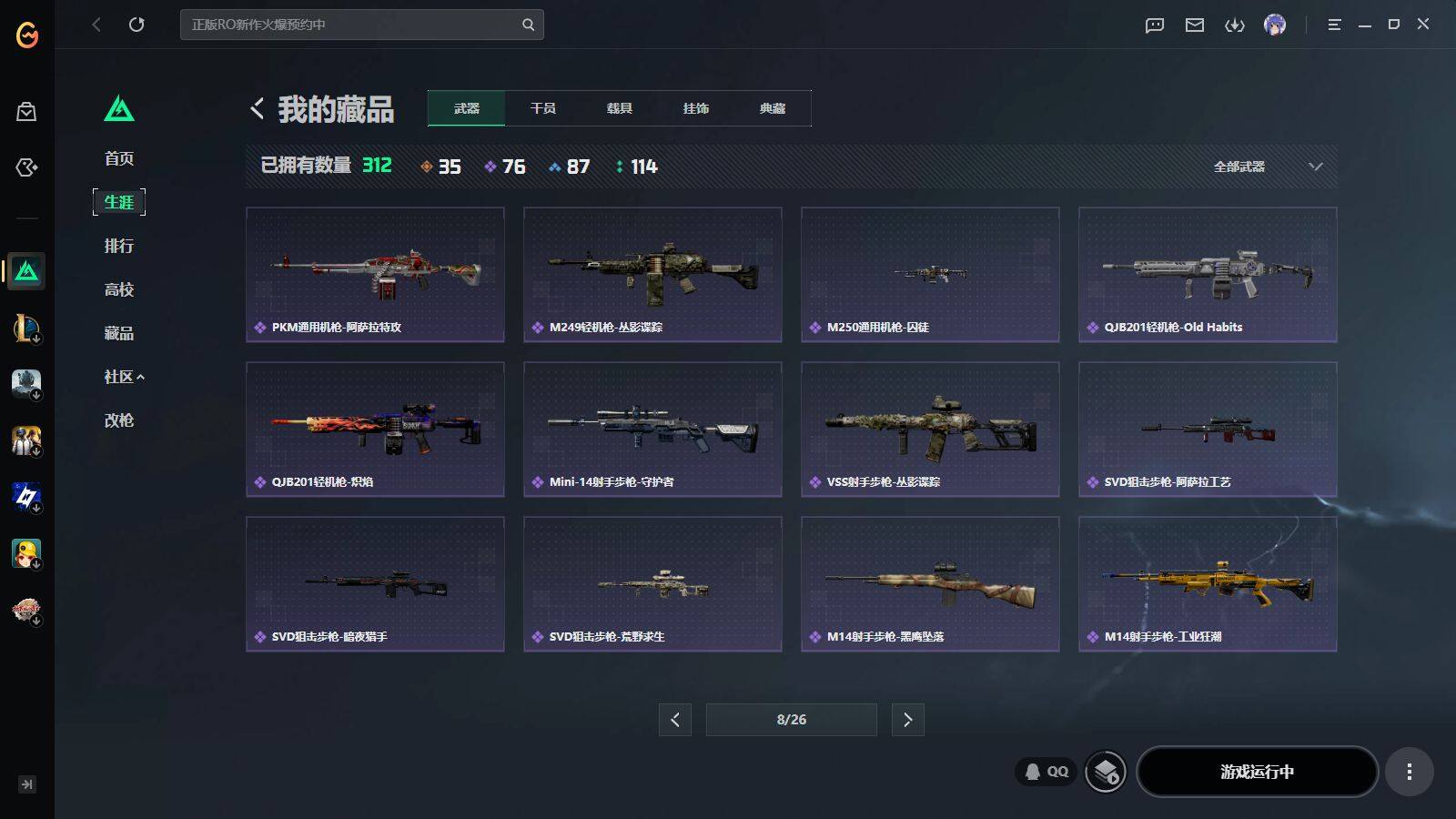This screenshot has width=1456, height=819.
Task: Open the three-dot more options button
Action: tap(1410, 772)
